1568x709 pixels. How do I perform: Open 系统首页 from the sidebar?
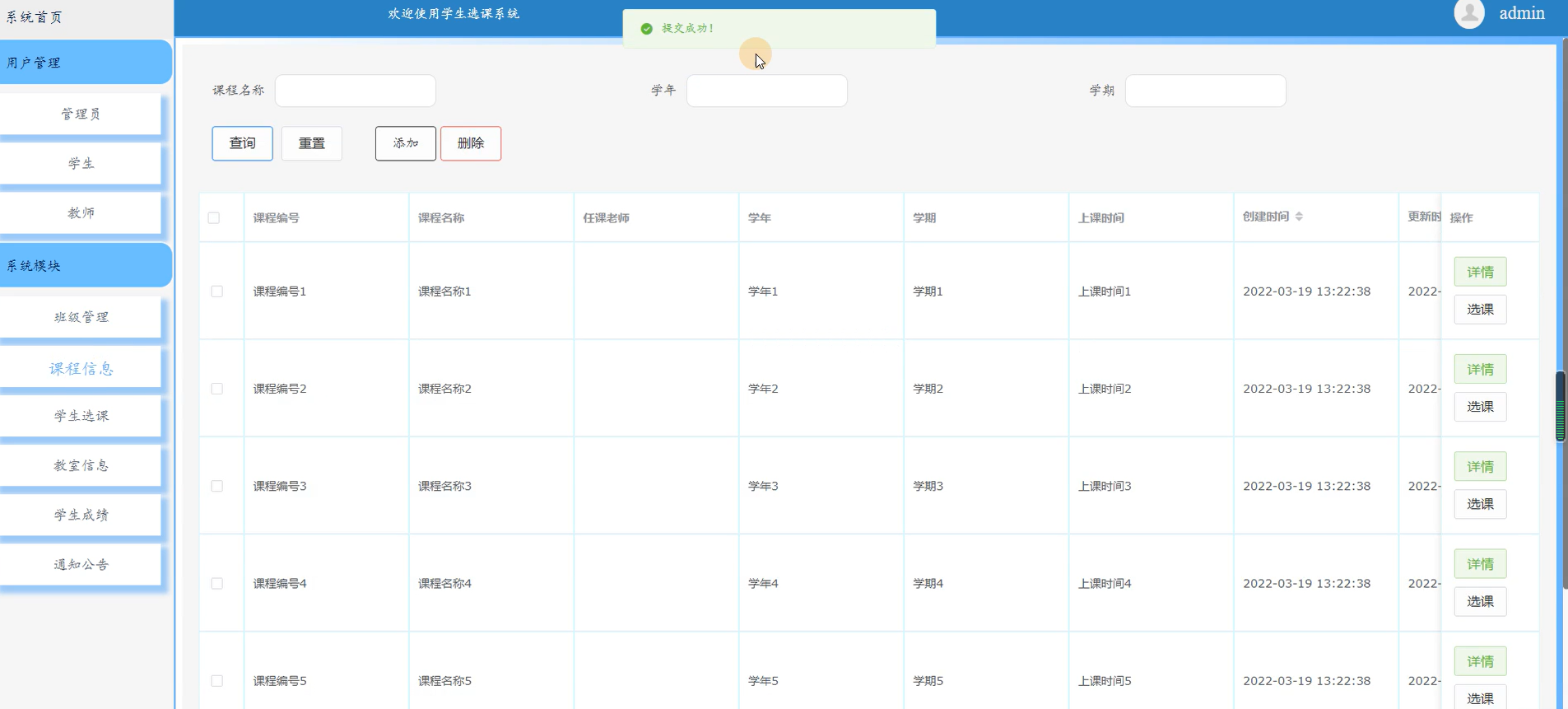pos(35,17)
